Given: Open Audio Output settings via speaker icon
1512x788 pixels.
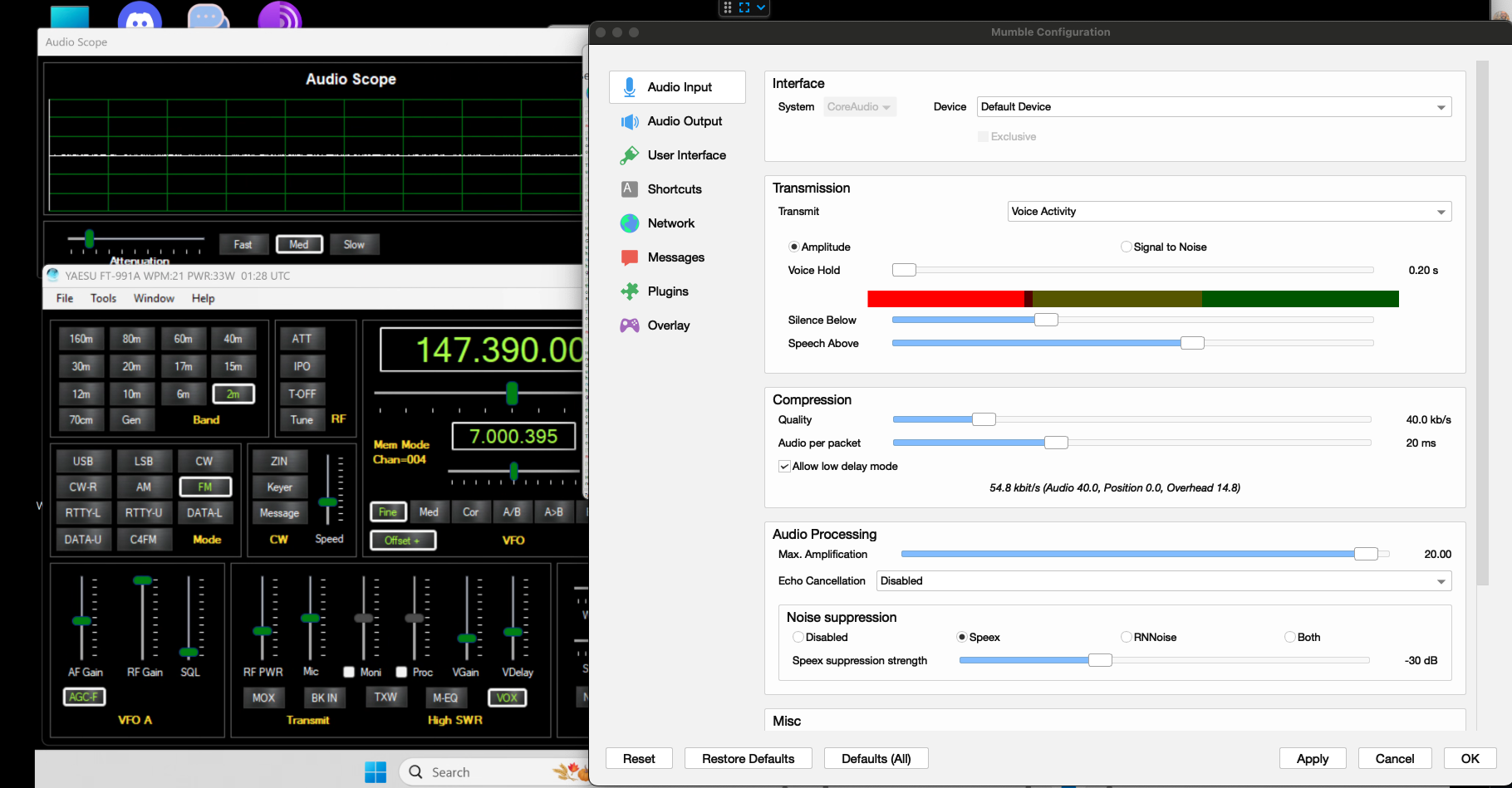Looking at the screenshot, I should [630, 121].
